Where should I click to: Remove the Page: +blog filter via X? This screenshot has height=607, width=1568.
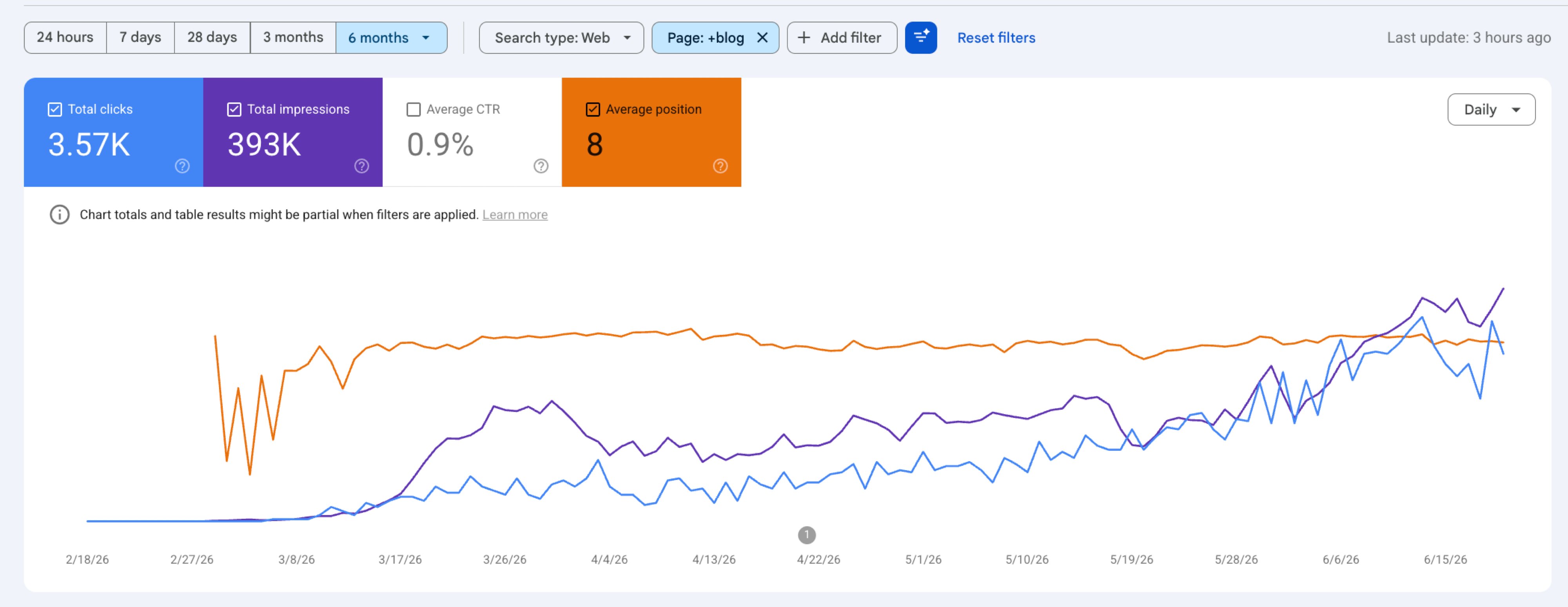[x=762, y=38]
